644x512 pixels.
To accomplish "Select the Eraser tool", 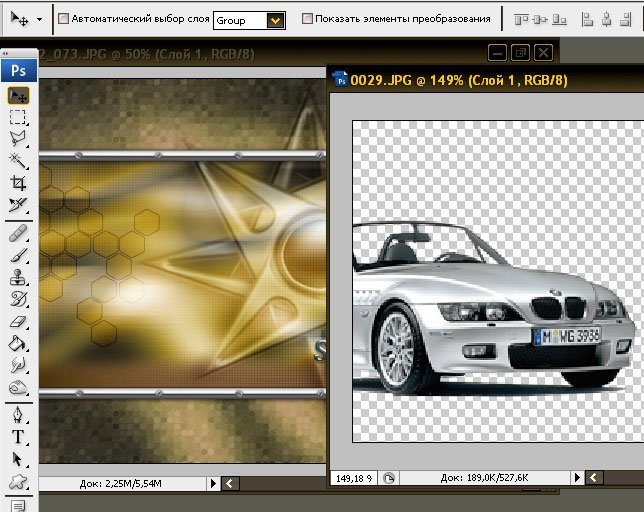I will pyautogui.click(x=18, y=321).
